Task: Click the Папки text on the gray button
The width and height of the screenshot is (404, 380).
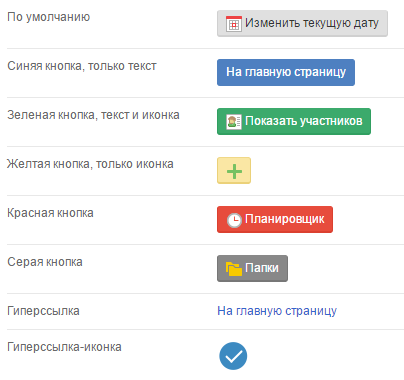Action: click(262, 268)
